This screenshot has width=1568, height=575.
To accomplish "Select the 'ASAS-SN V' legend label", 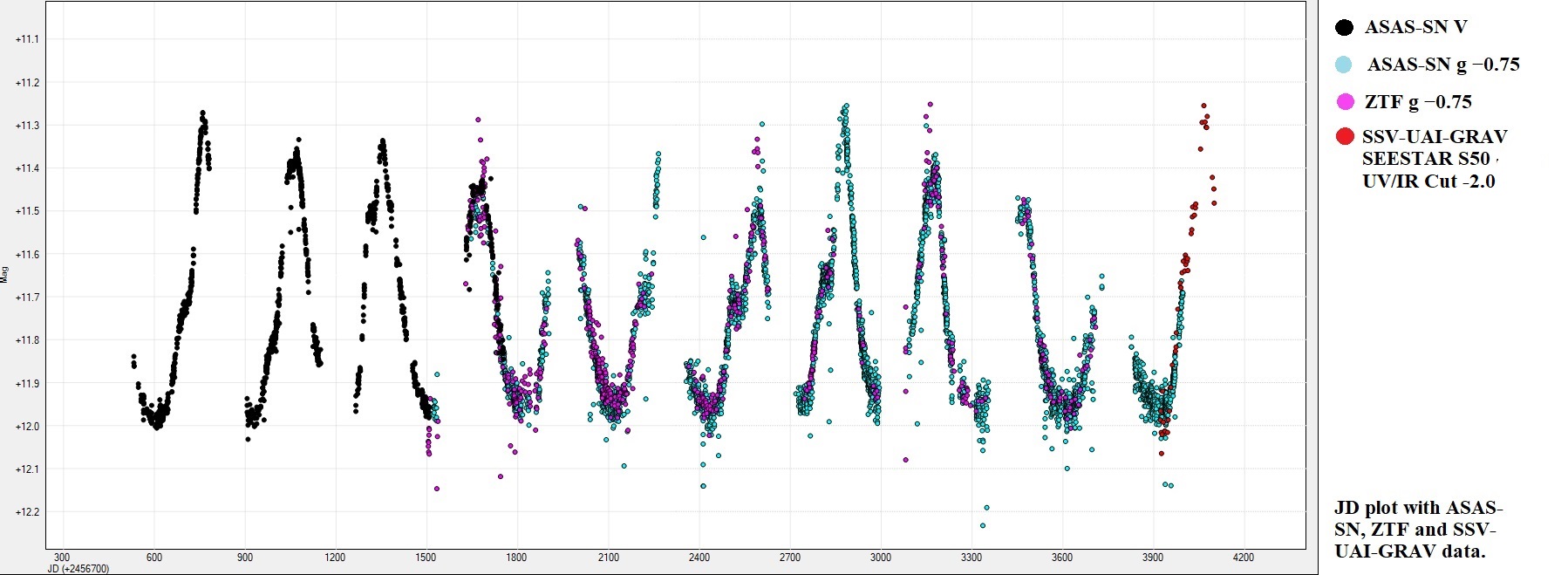I will click(1415, 27).
